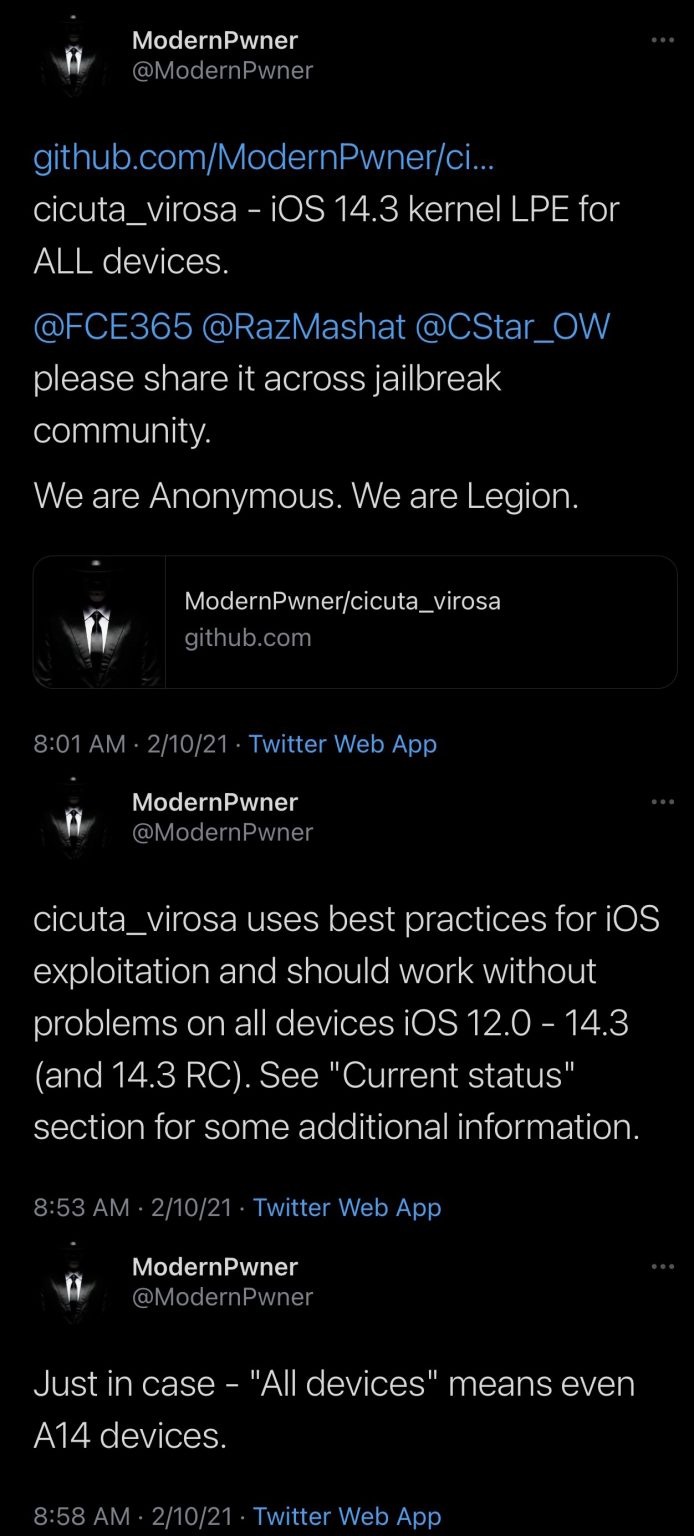
Task: Open the ModernPwner/cicuta_virosa GitHub link card
Action: point(420,621)
